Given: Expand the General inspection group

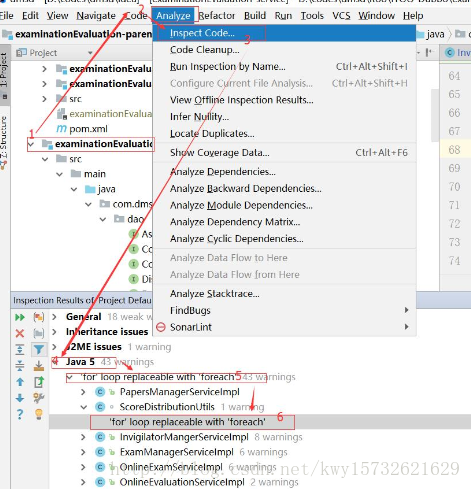Looking at the screenshot, I should point(55,317).
